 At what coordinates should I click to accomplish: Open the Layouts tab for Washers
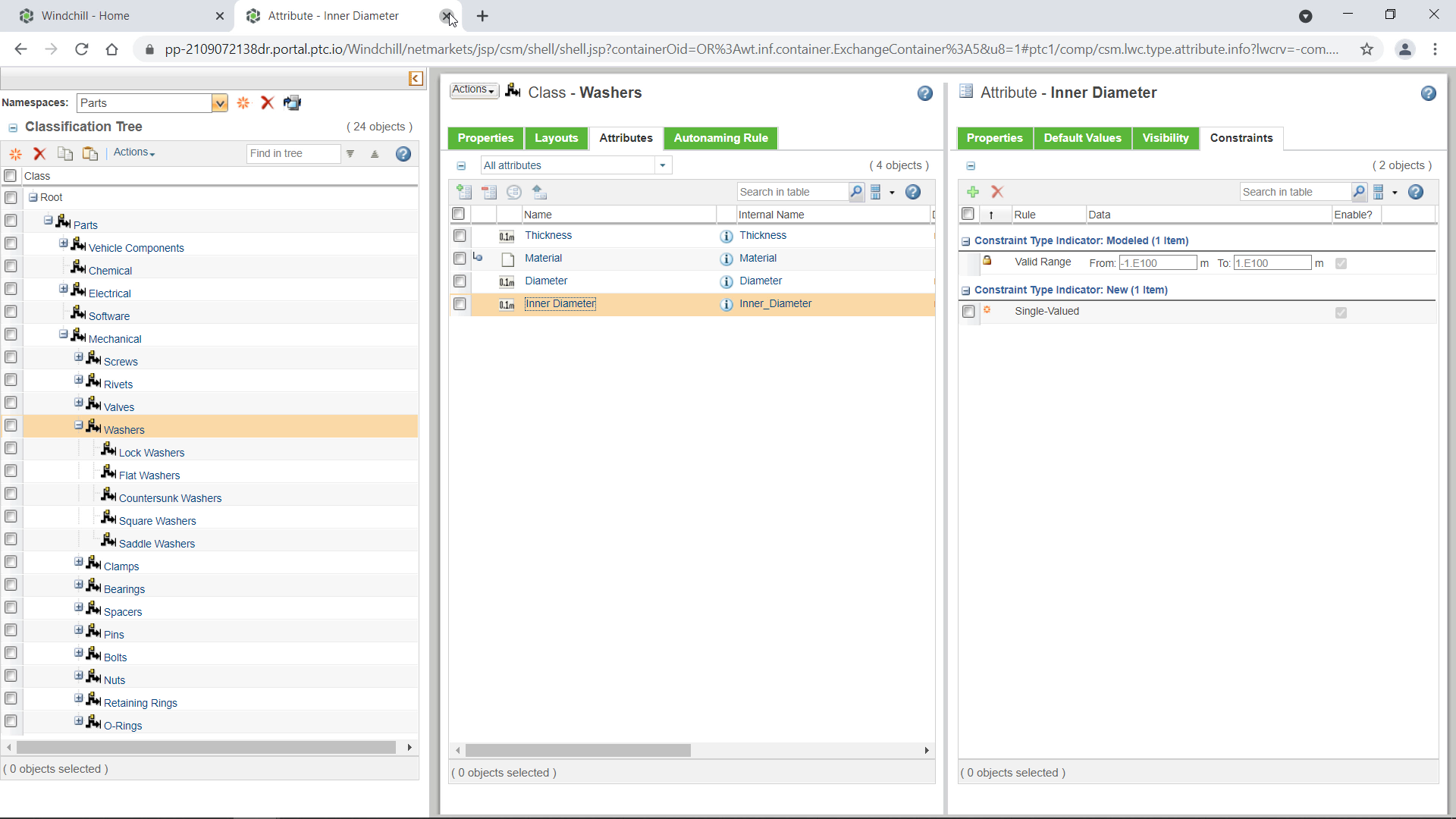(556, 138)
